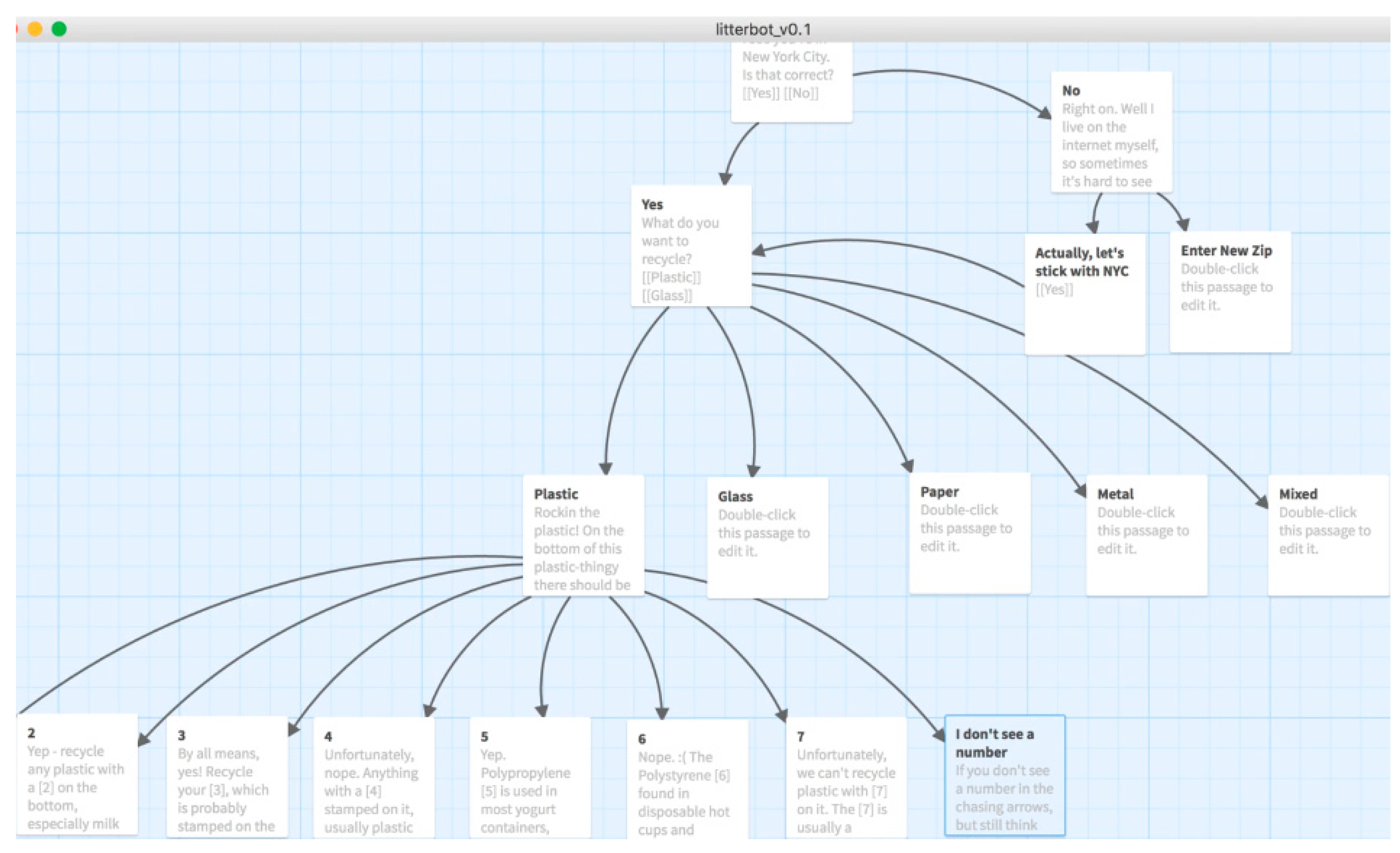Select passage '5' about Polypropylene

click(x=530, y=779)
